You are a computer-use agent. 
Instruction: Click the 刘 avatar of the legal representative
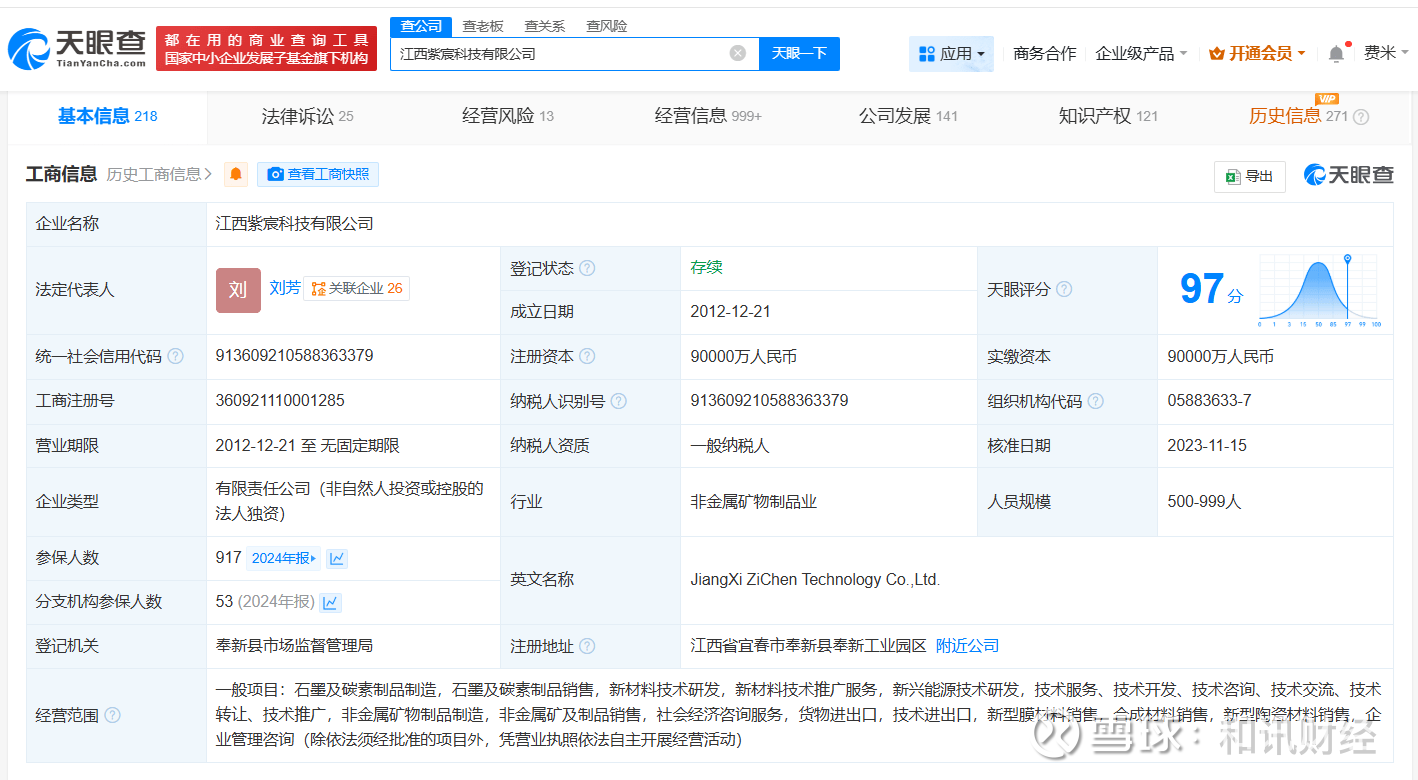238,290
